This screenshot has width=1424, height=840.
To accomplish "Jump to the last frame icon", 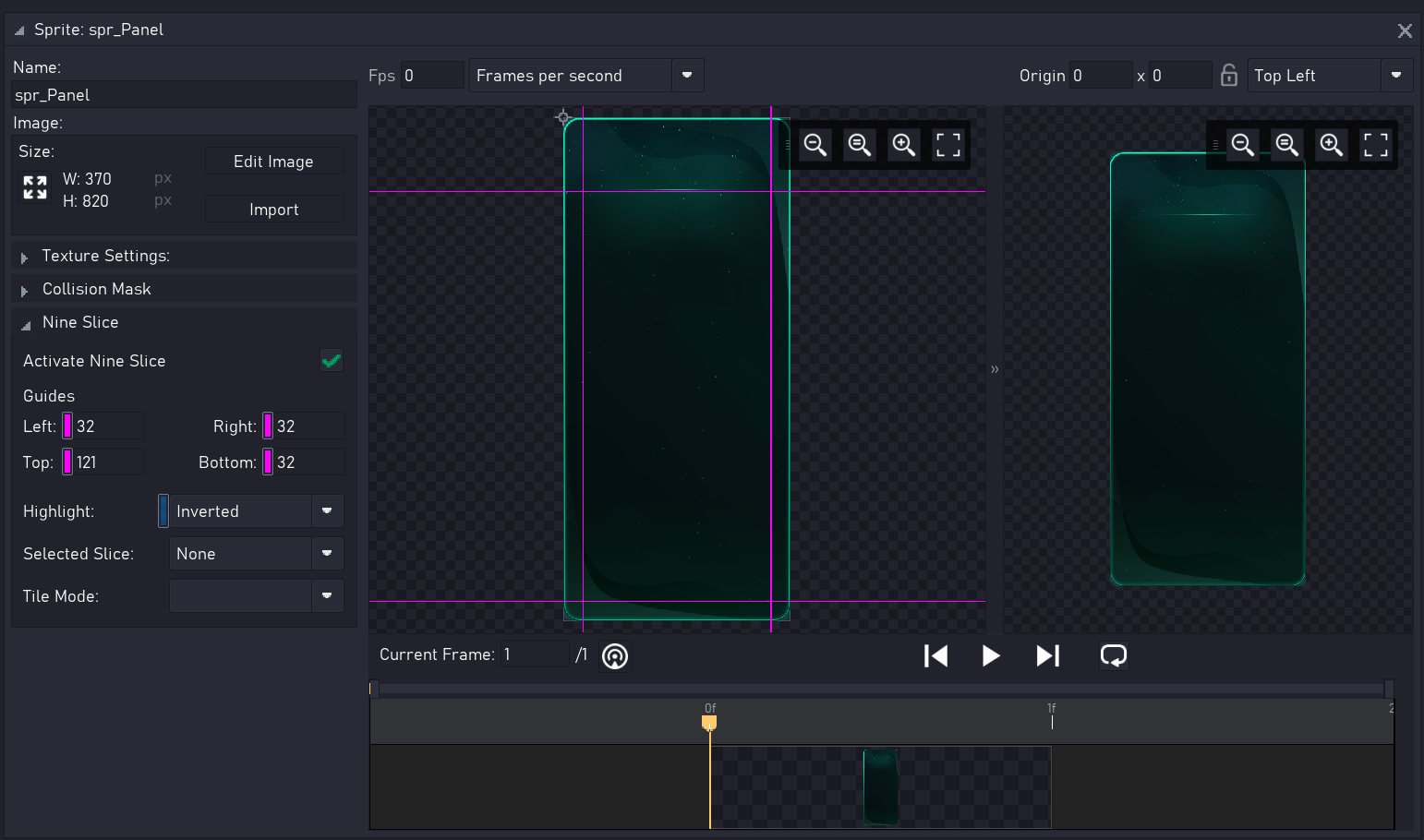I will point(1048,655).
